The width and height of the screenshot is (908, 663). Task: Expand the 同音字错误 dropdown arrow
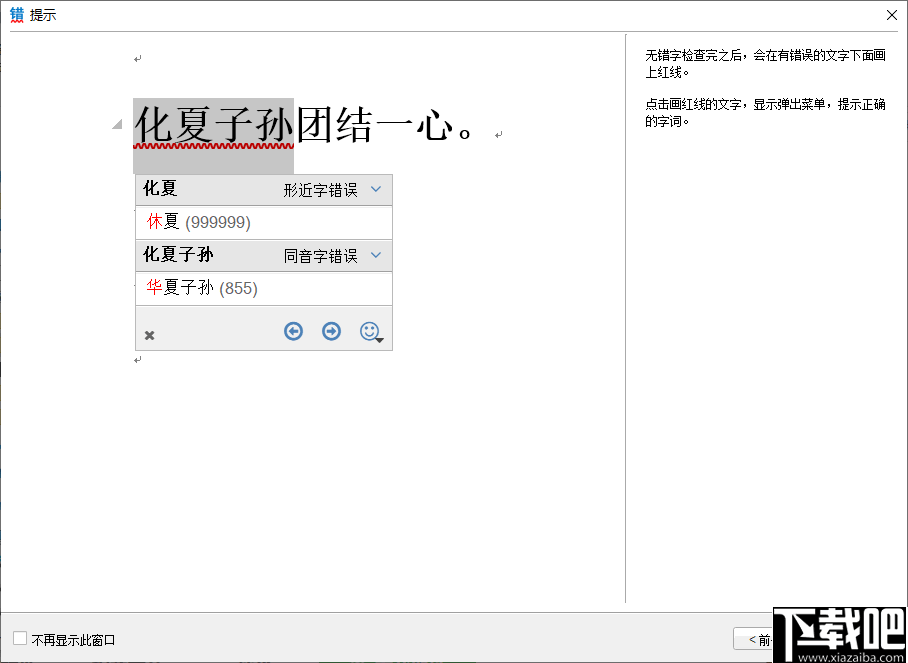[376, 255]
